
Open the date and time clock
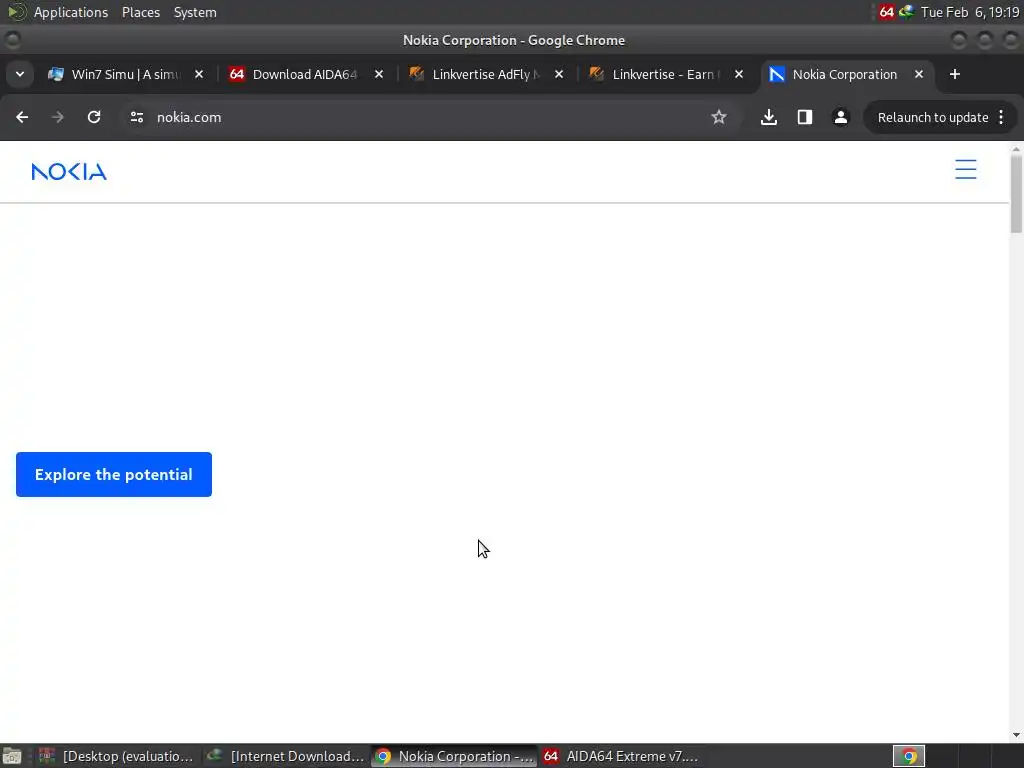970,12
